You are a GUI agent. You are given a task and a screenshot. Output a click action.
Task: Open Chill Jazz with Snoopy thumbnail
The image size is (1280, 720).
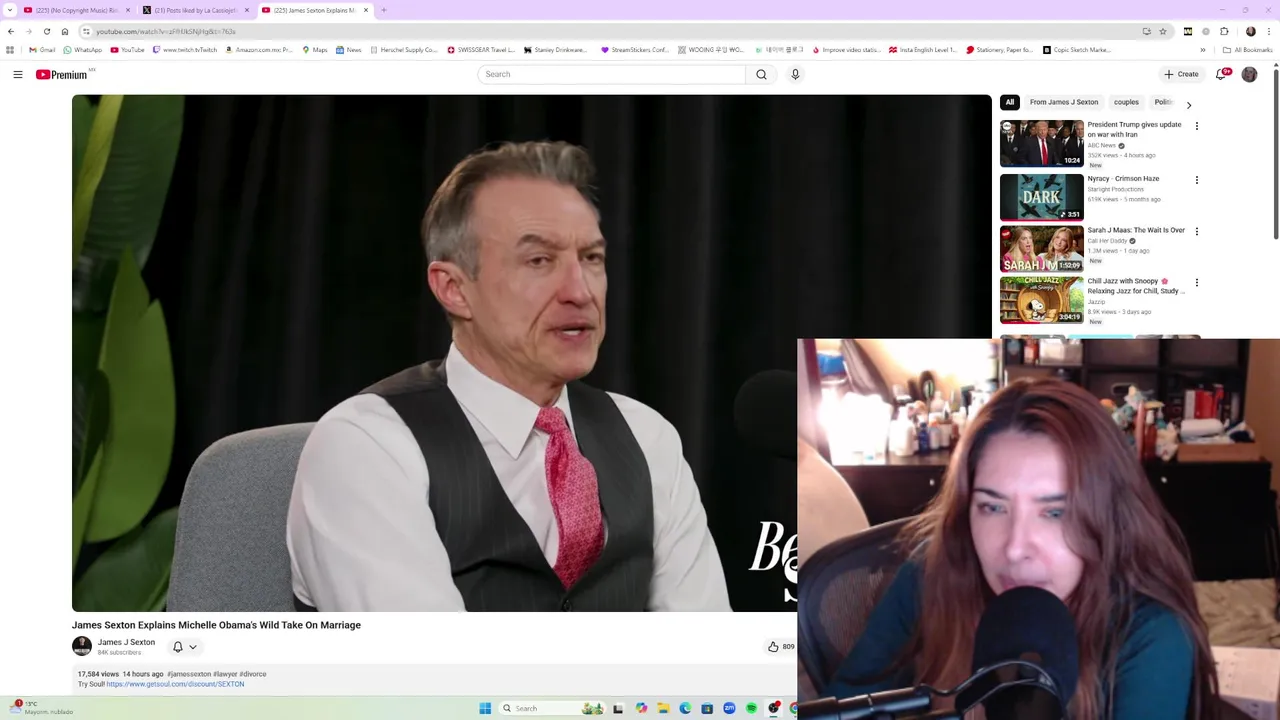click(x=1041, y=300)
